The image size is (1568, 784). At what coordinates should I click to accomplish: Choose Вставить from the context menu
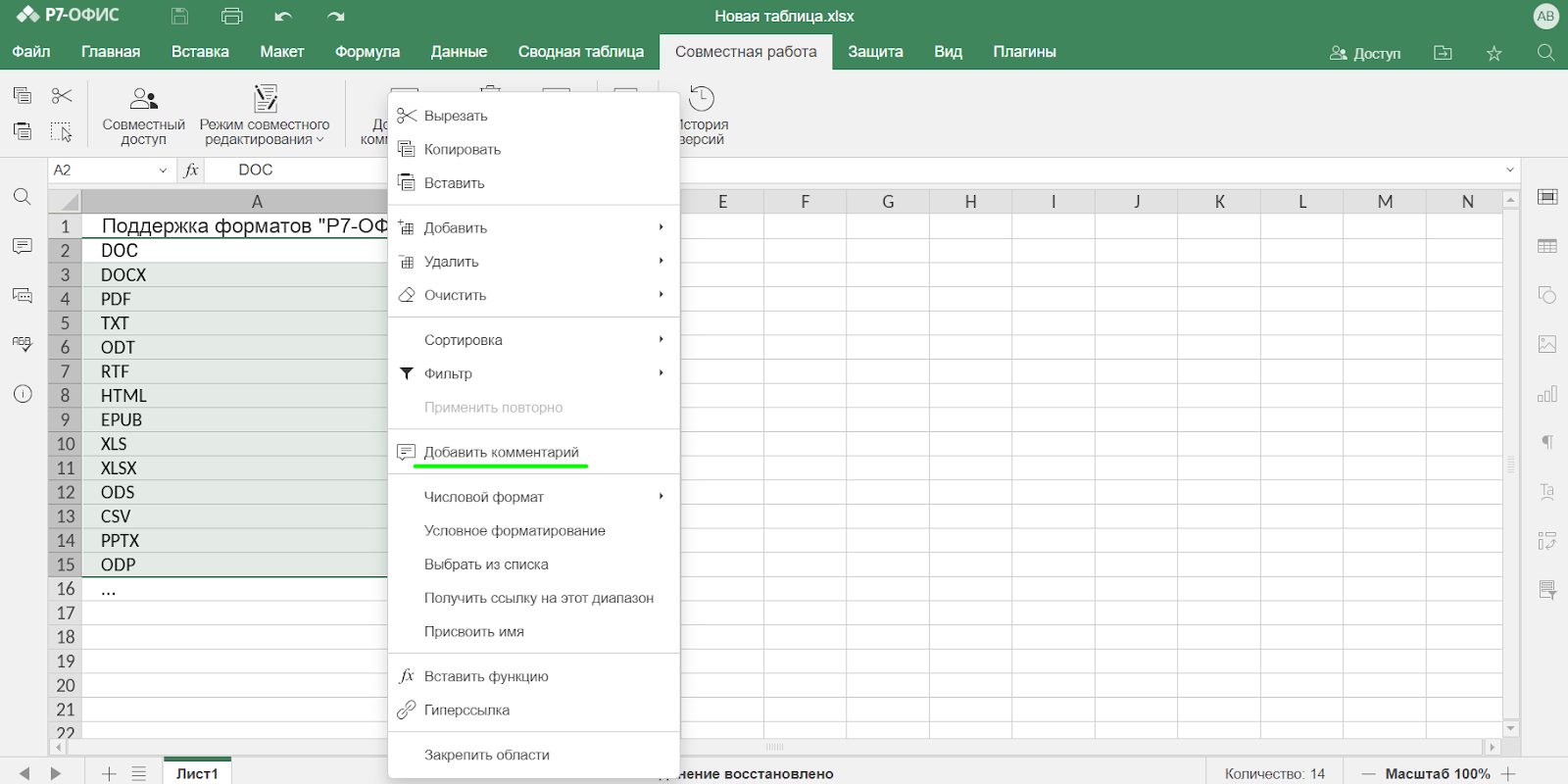(x=534, y=183)
